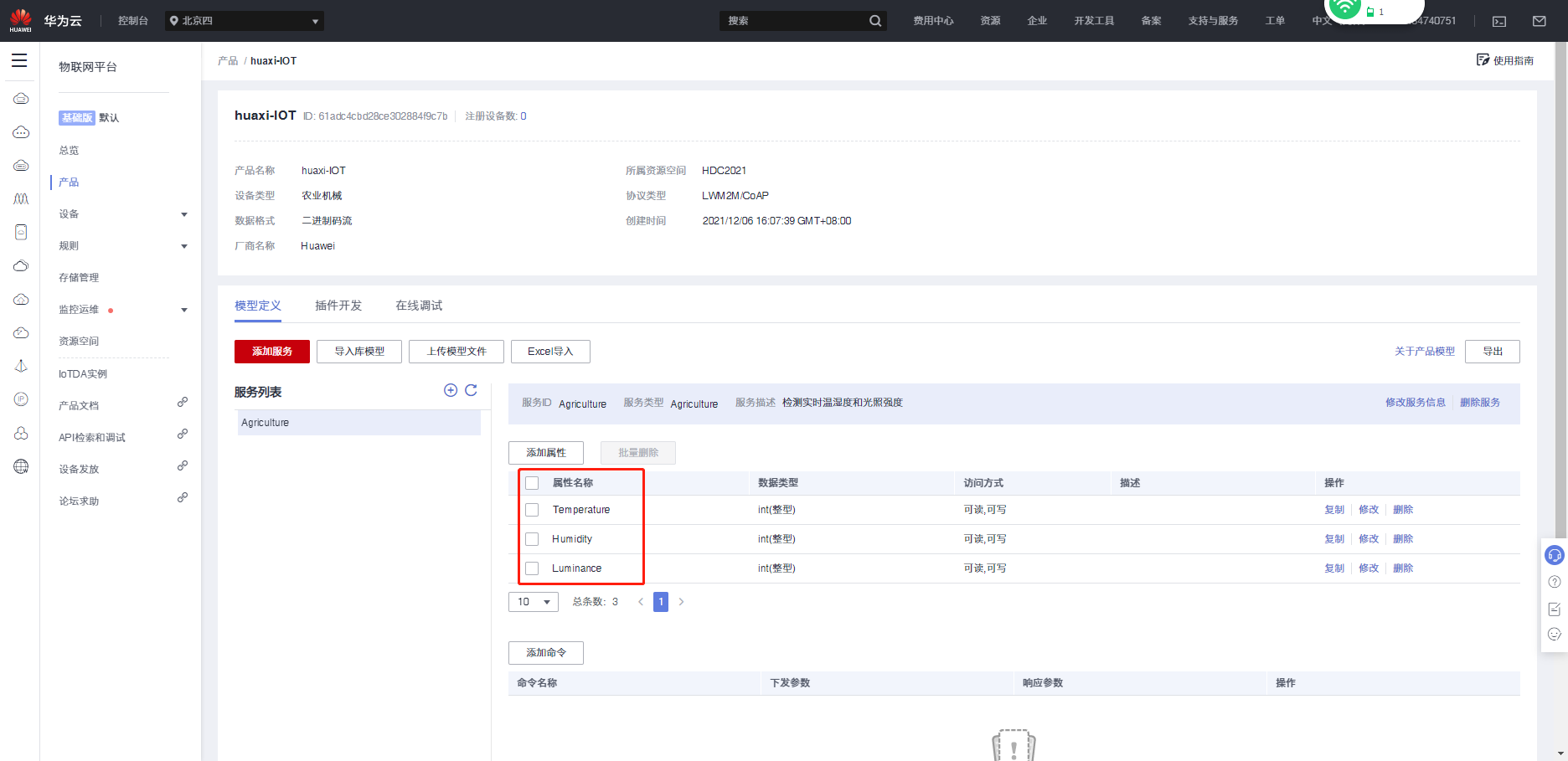Click the sailboat icon in the icon rail

coord(21,366)
